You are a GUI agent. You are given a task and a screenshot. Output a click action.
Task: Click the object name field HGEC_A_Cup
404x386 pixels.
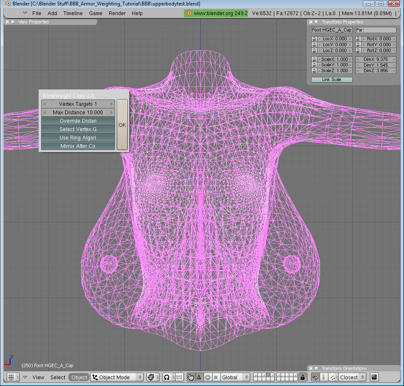(332, 30)
